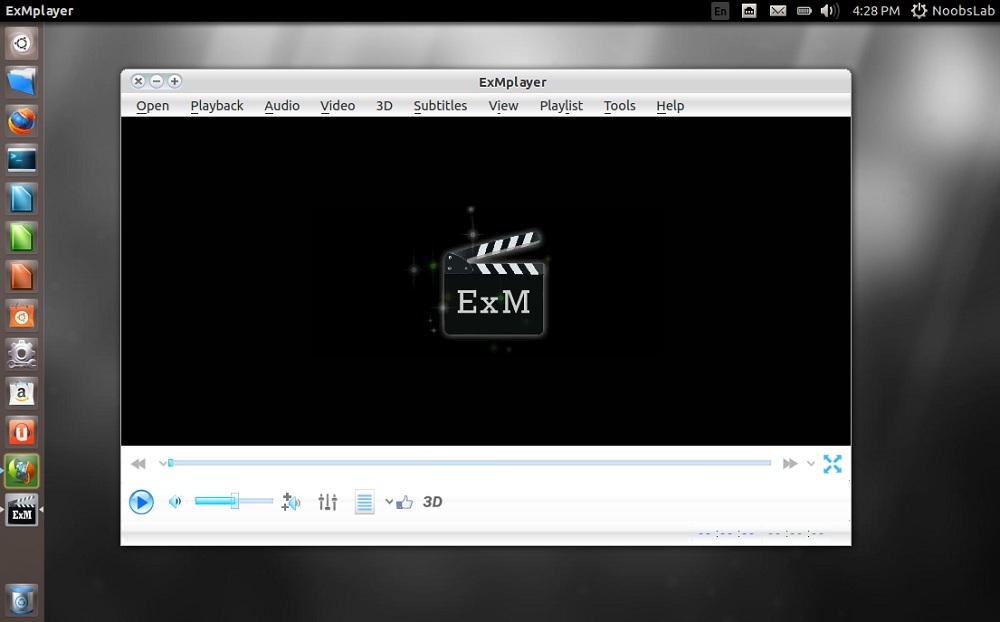Viewport: 1000px width, 622px height.
Task: Click the elapsed time display in status bar
Action: [x=726, y=533]
